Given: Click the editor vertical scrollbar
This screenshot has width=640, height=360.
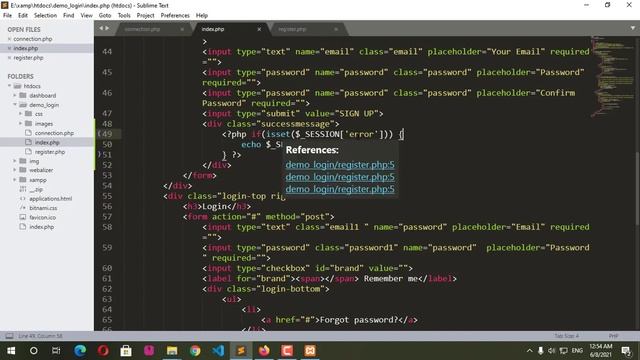Looking at the screenshot, I should 637,188.
